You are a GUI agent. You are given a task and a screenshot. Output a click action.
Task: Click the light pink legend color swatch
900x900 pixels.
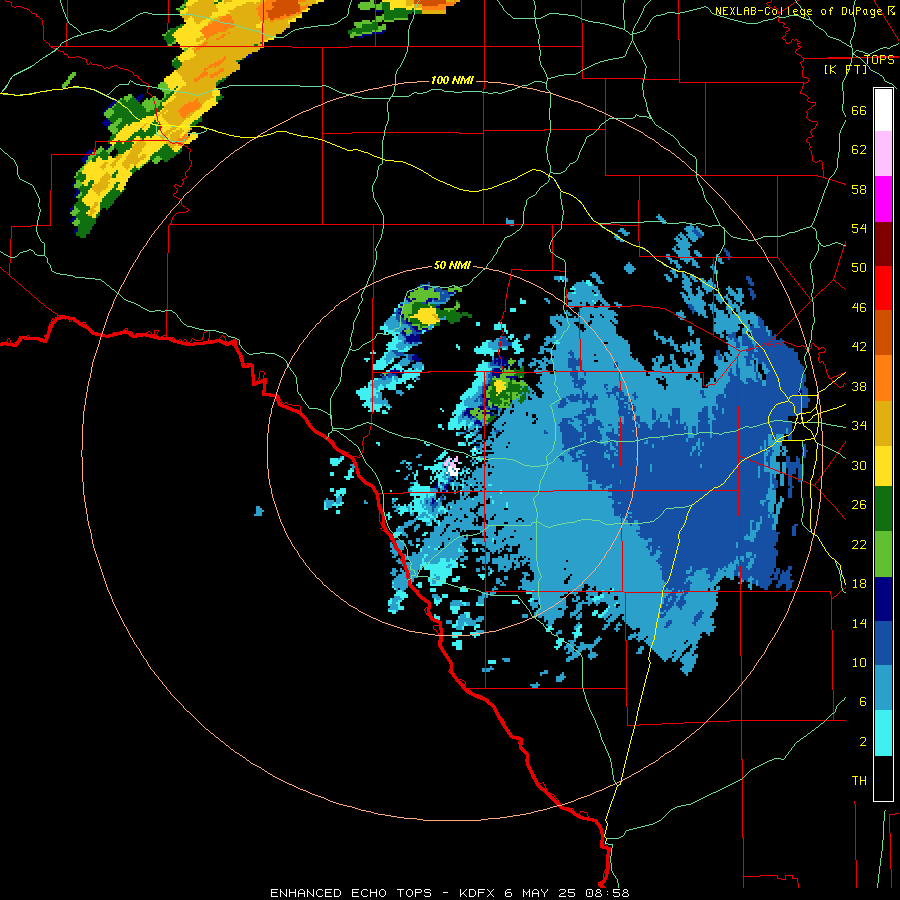[883, 154]
